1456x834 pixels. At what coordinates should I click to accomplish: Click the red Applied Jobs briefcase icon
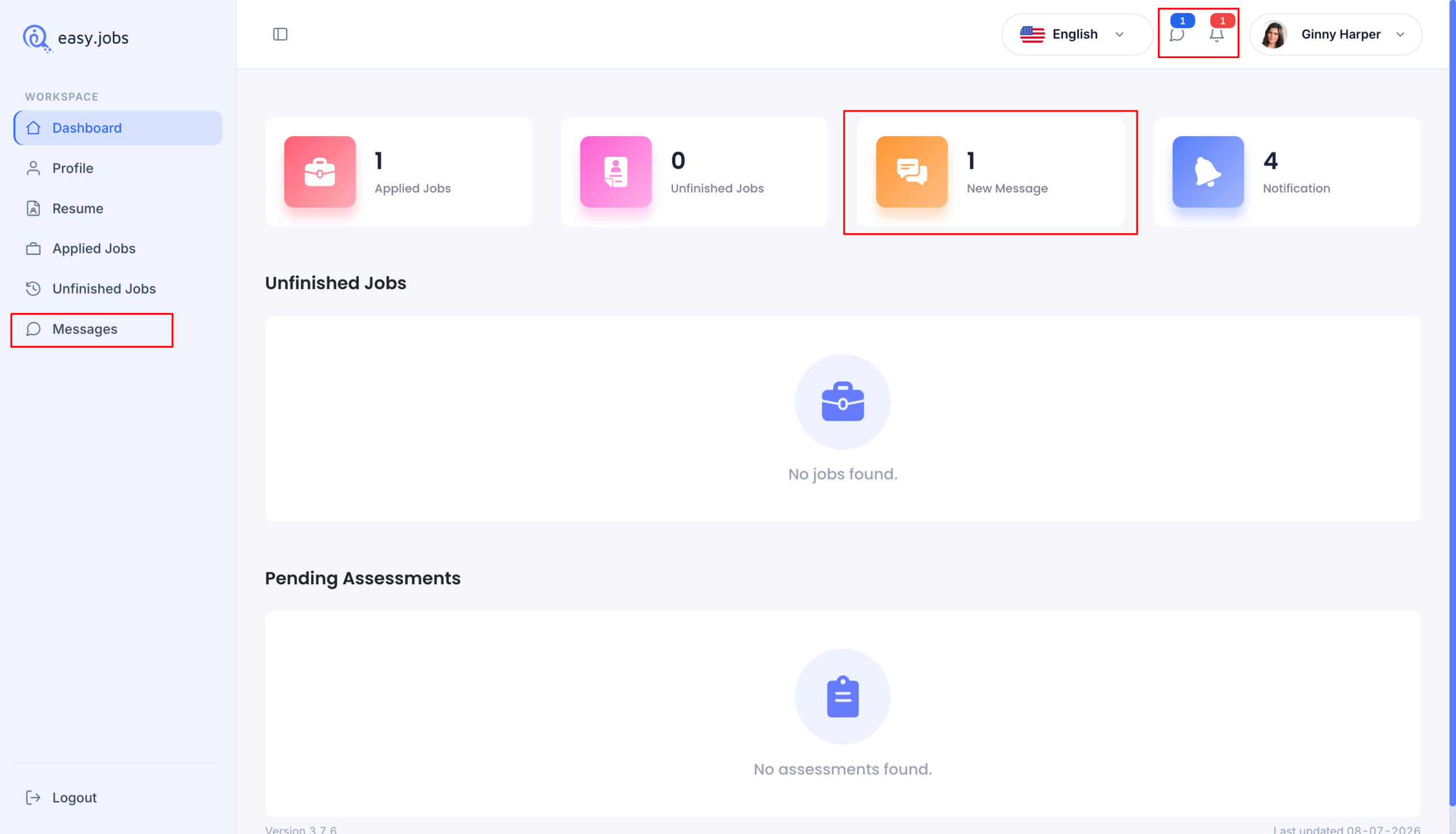coord(320,171)
